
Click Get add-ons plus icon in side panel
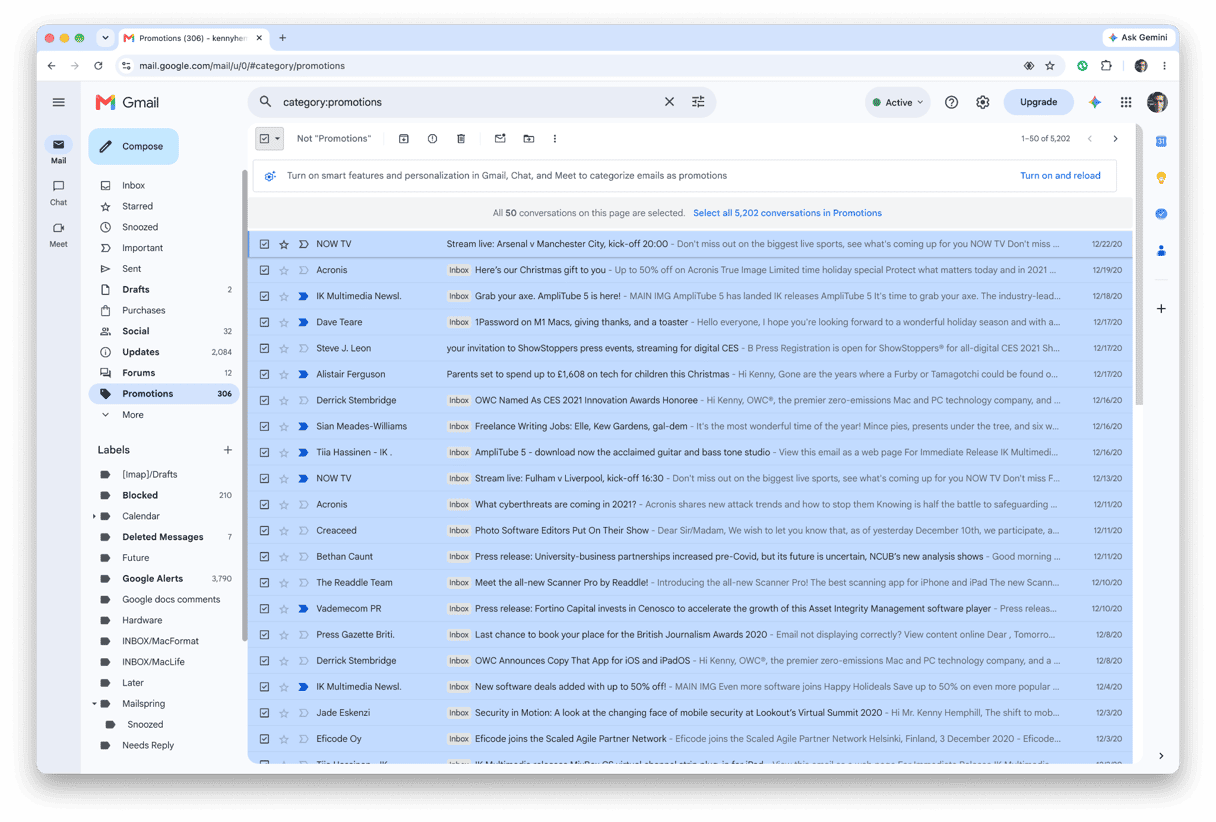click(1161, 309)
